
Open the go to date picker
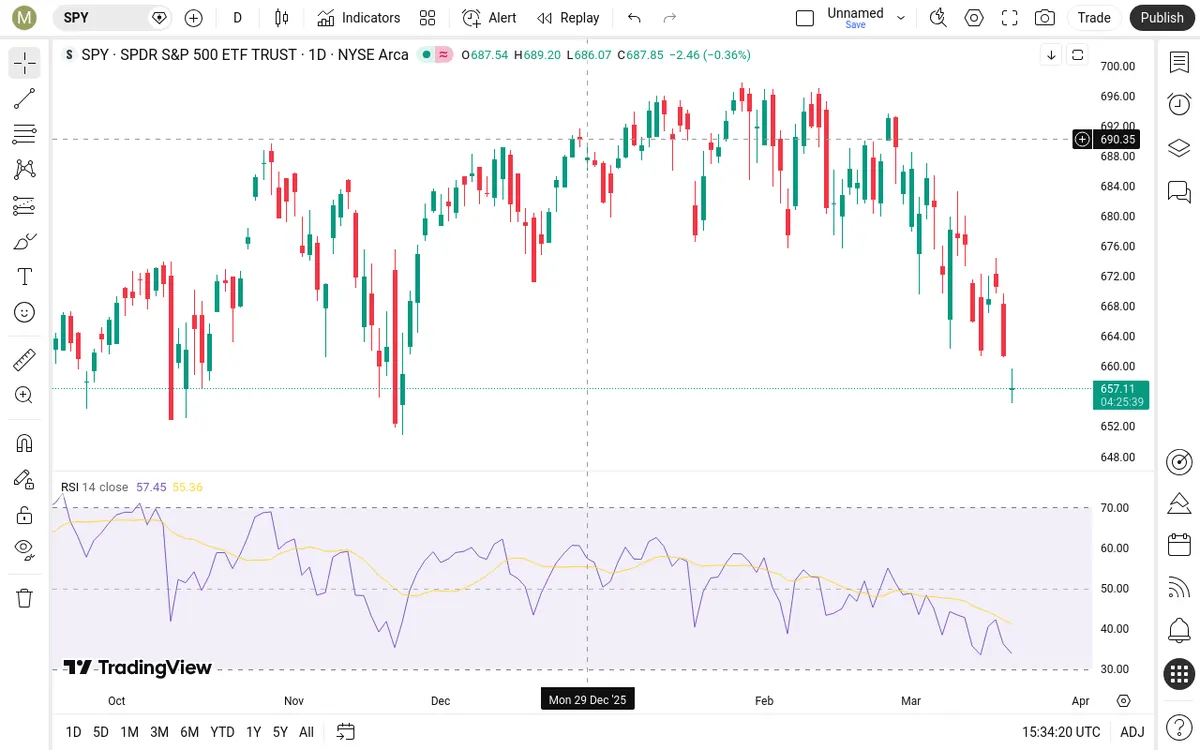(x=346, y=732)
